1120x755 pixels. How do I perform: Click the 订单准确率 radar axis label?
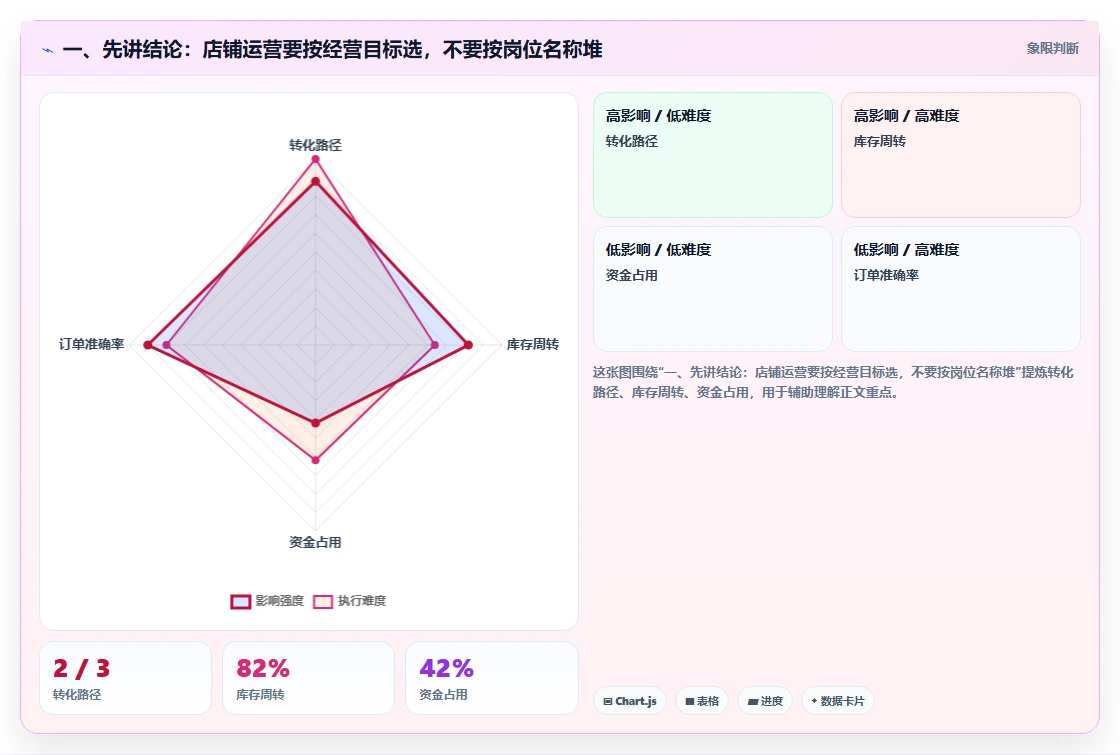(x=91, y=344)
